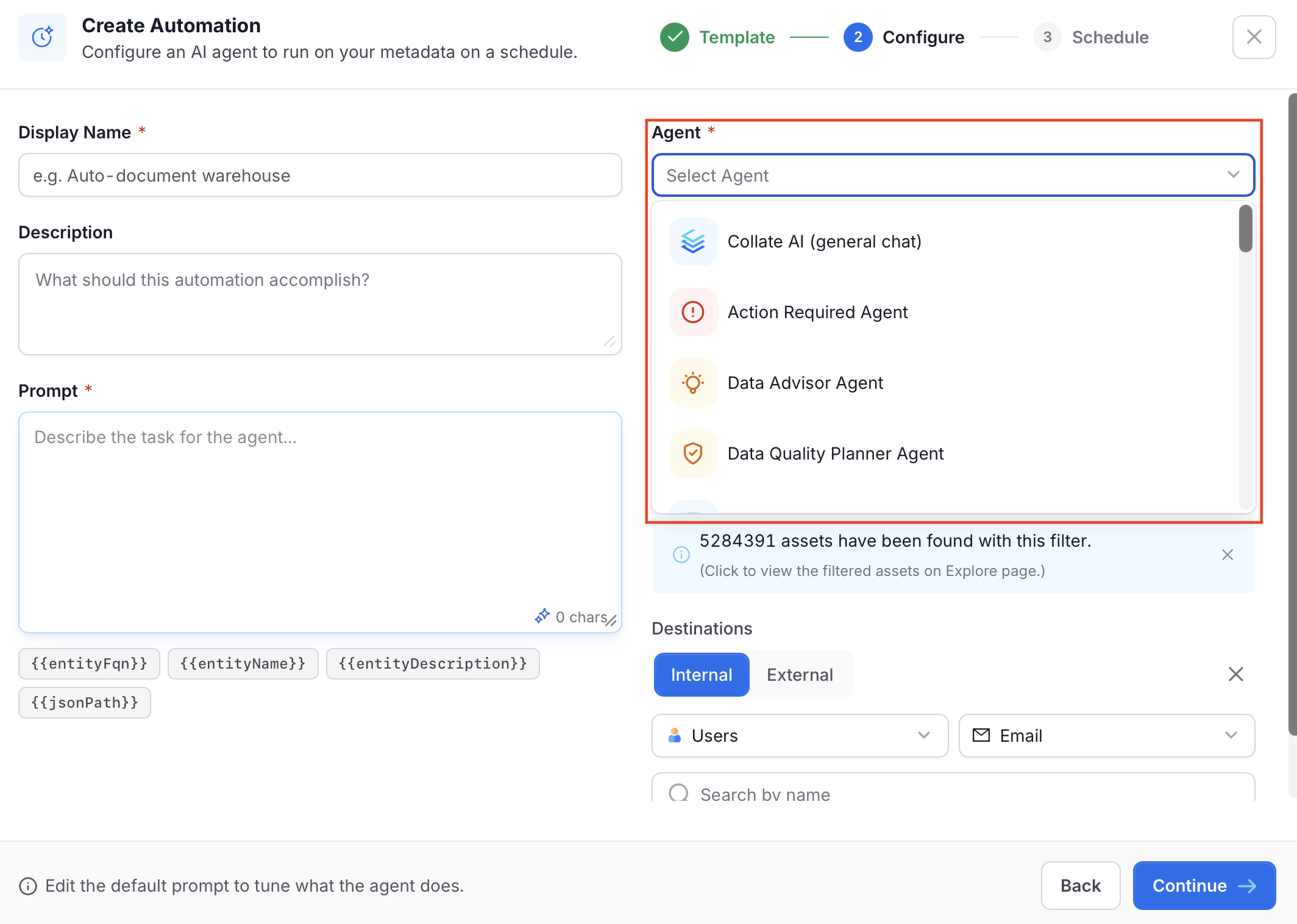This screenshot has width=1297, height=924.
Task: Insert the {{jsonPath}} variable chip
Action: pyautogui.click(x=85, y=703)
